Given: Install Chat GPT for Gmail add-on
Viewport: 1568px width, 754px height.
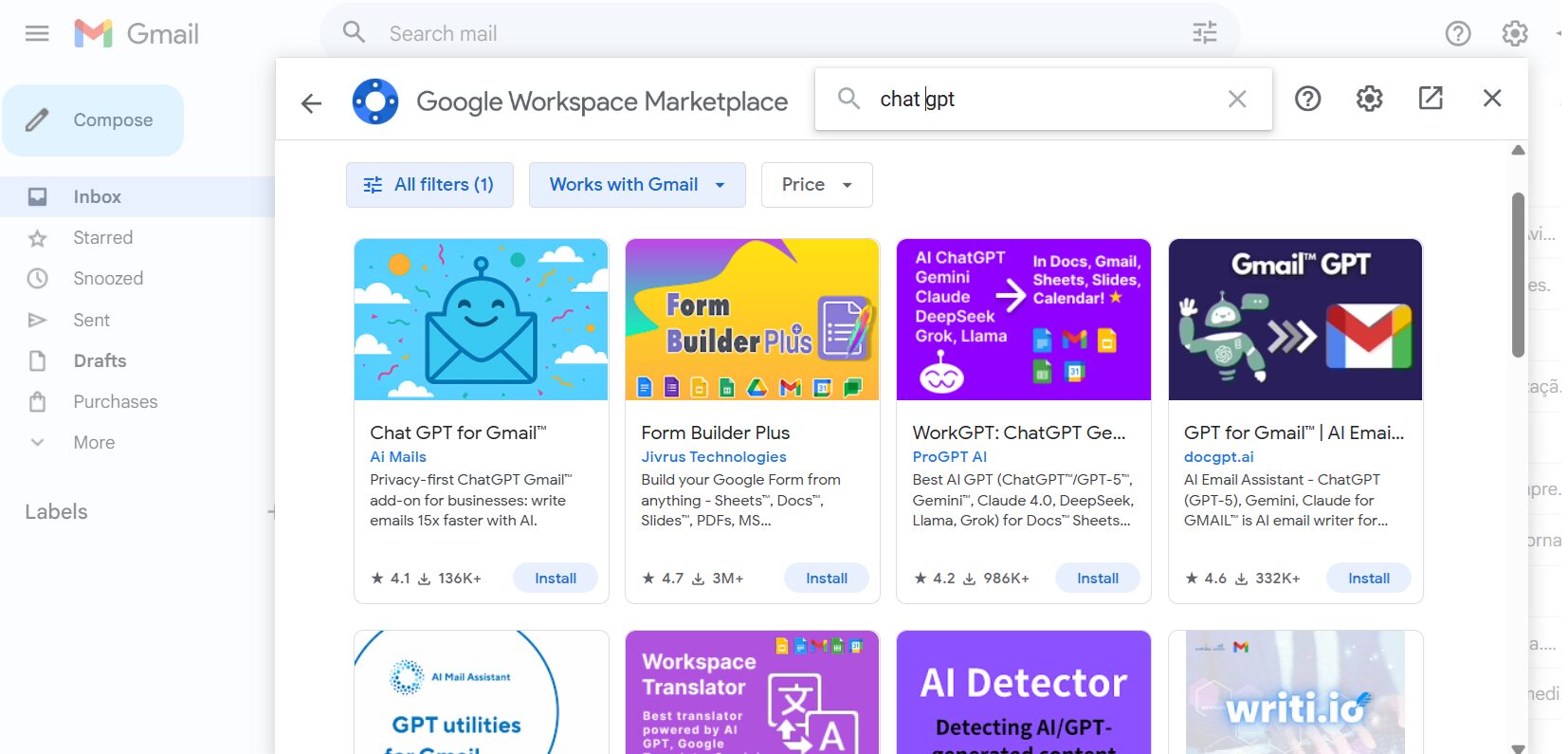Looking at the screenshot, I should (x=555, y=579).
